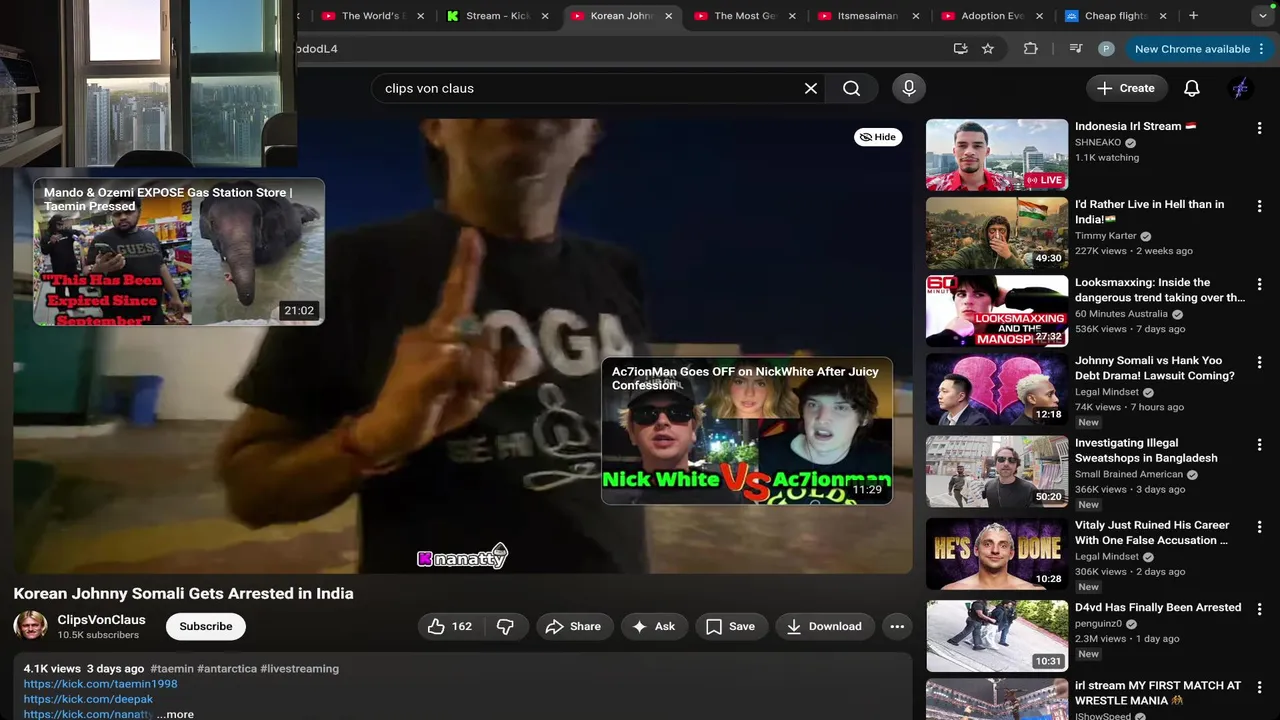Save the video to a playlist

(x=731, y=626)
